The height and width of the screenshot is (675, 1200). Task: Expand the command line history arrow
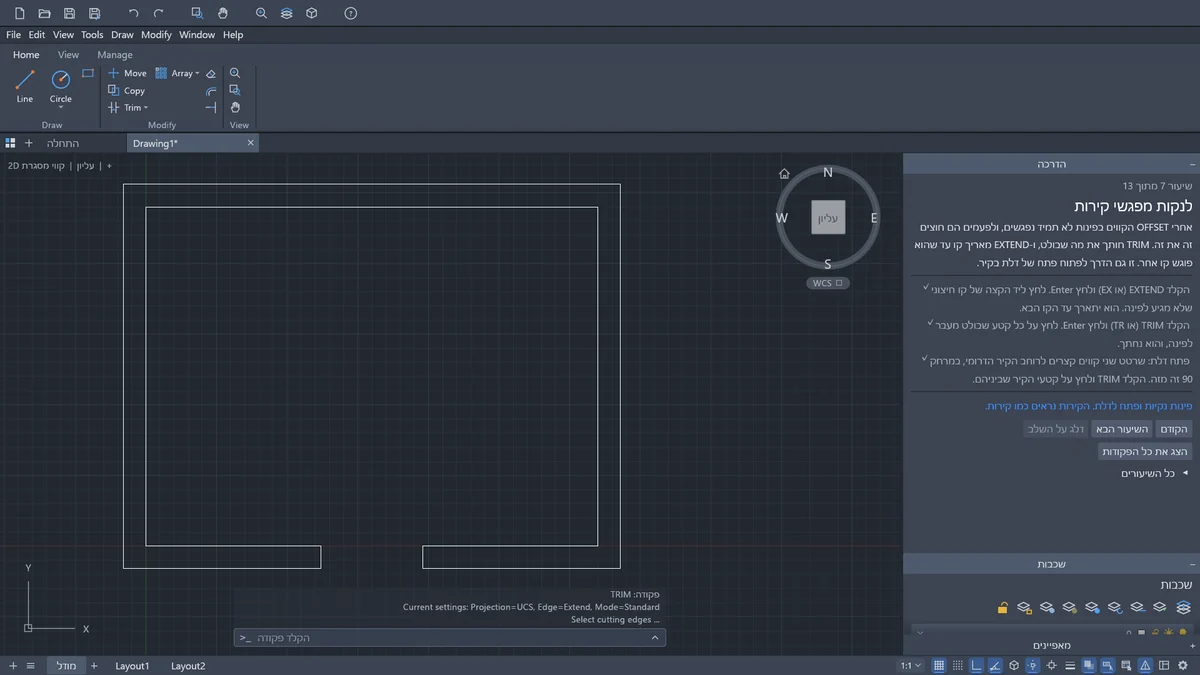click(655, 637)
